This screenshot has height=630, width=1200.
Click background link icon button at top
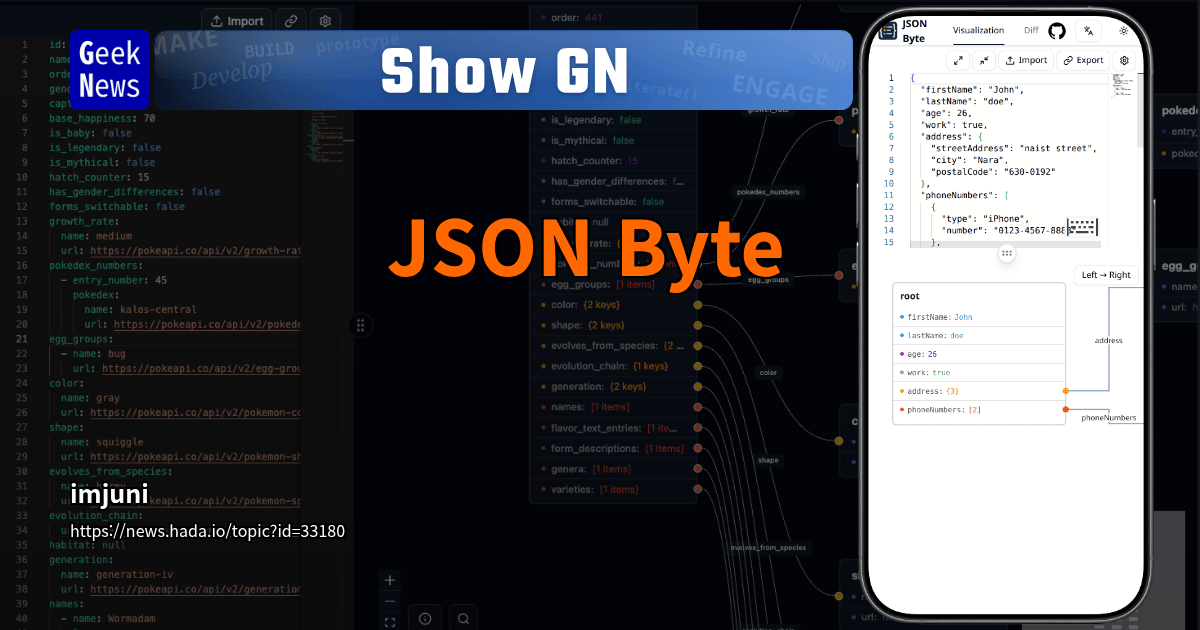pyautogui.click(x=291, y=20)
